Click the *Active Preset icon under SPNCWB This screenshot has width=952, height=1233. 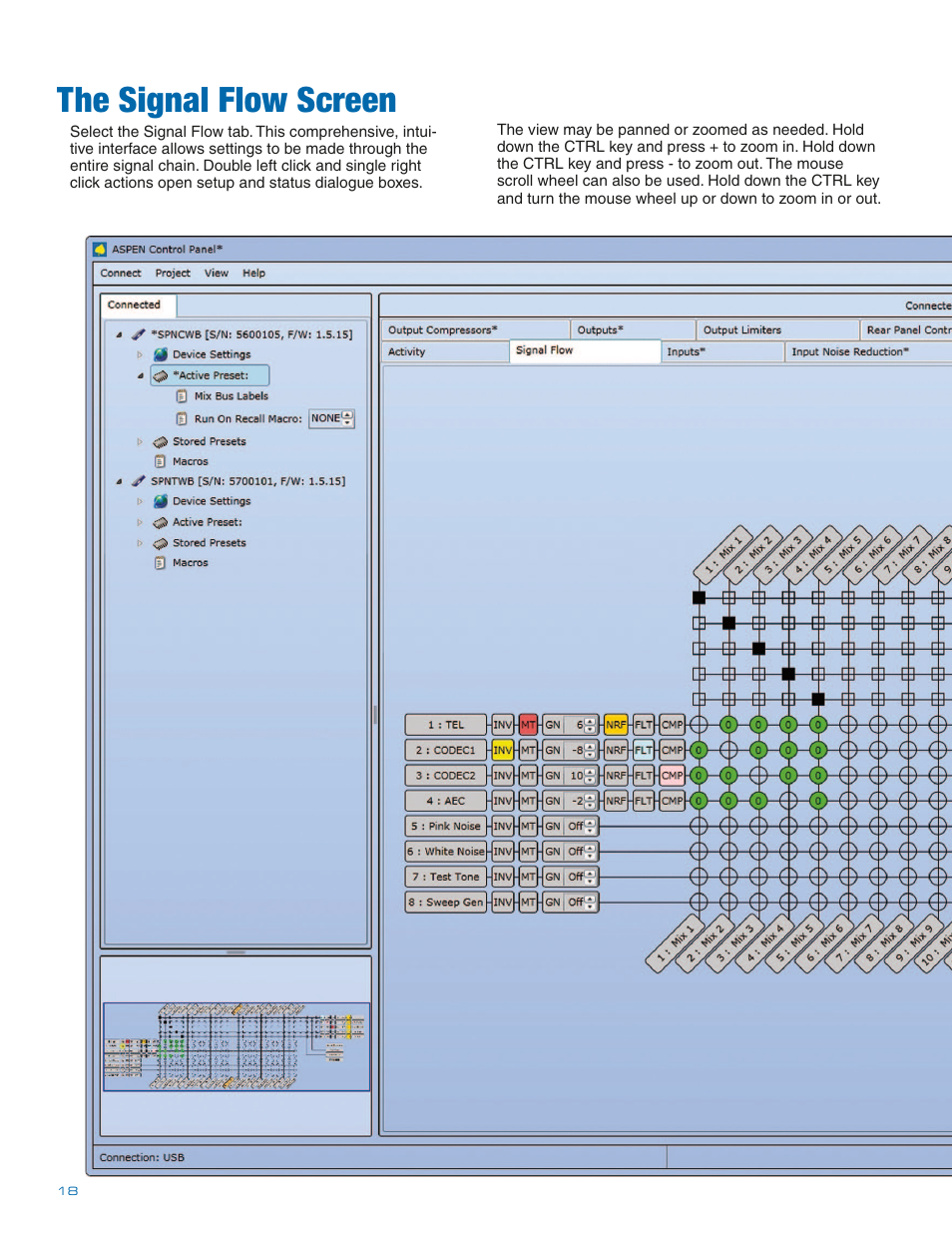161,375
